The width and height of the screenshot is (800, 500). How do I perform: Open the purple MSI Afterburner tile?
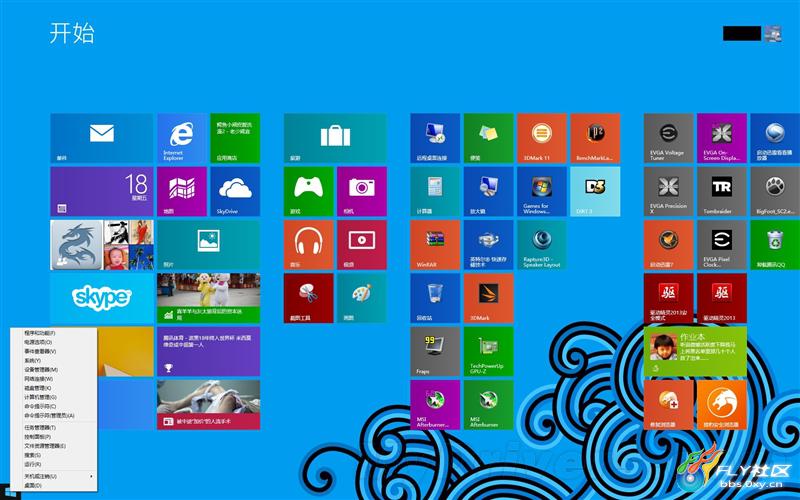[x=435, y=405]
